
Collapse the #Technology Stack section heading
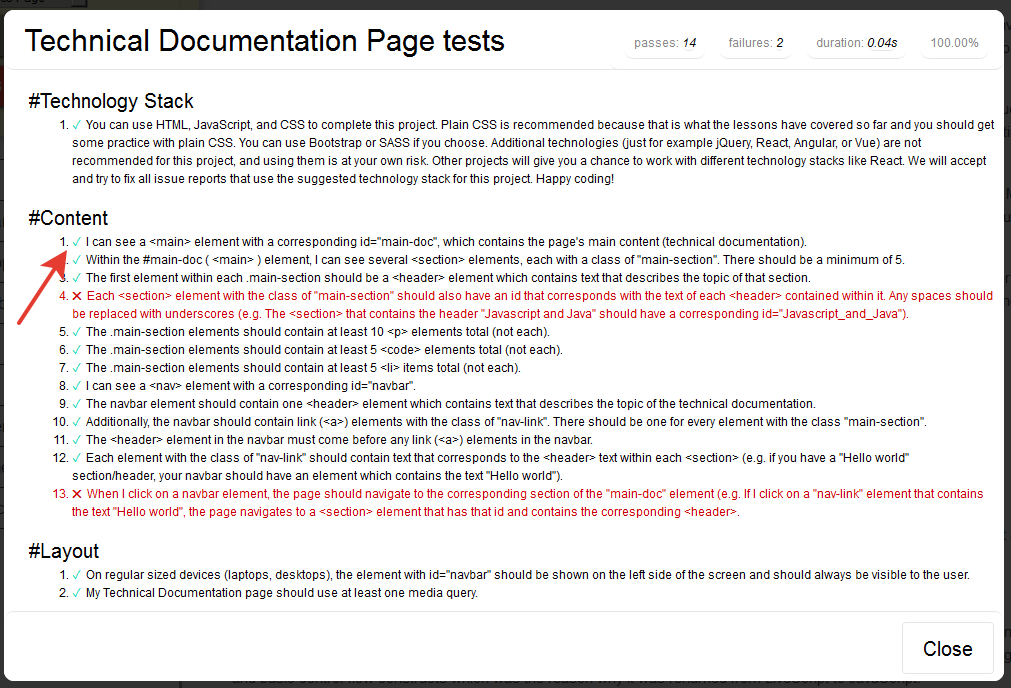110,101
